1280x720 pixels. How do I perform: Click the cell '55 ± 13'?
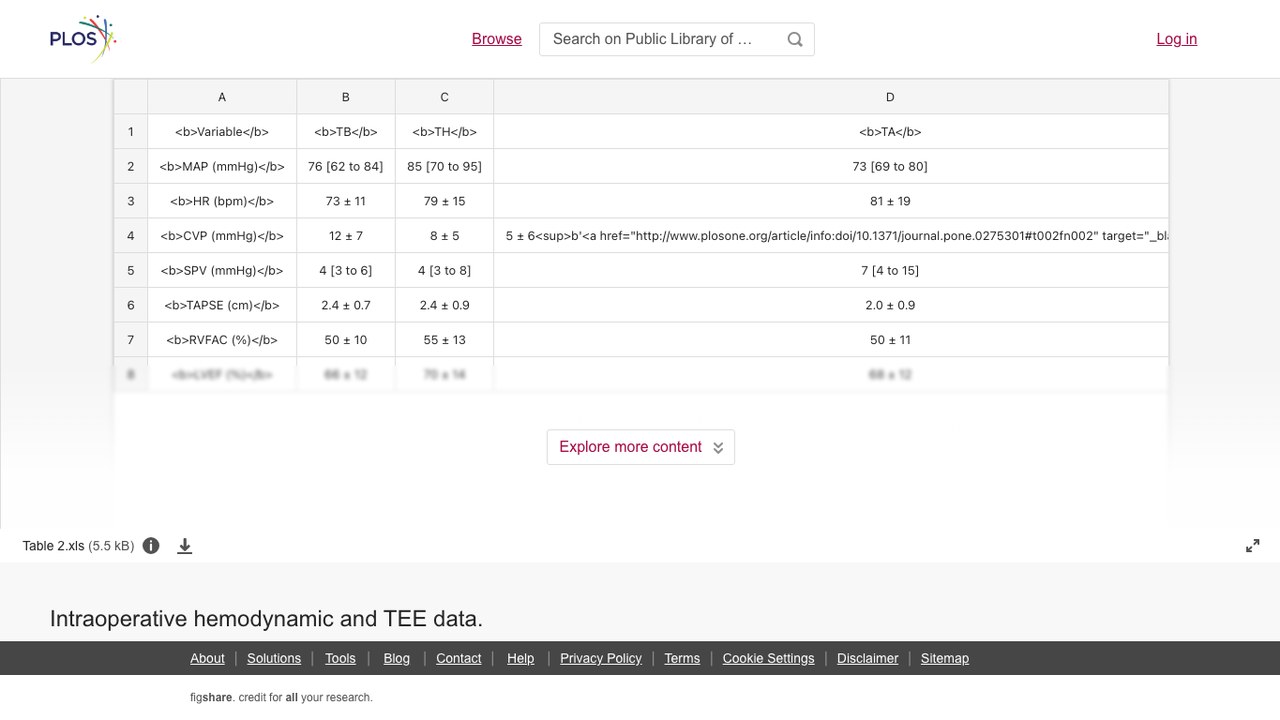tap(444, 340)
